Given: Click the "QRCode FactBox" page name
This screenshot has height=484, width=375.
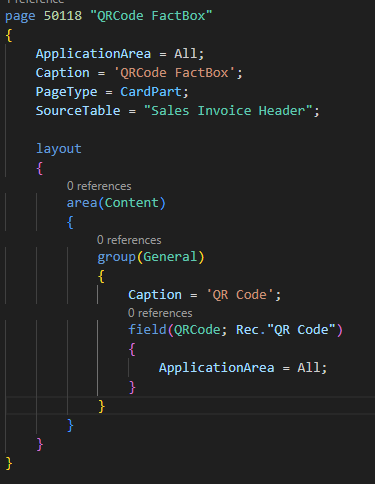Looking at the screenshot, I should click(151, 16).
